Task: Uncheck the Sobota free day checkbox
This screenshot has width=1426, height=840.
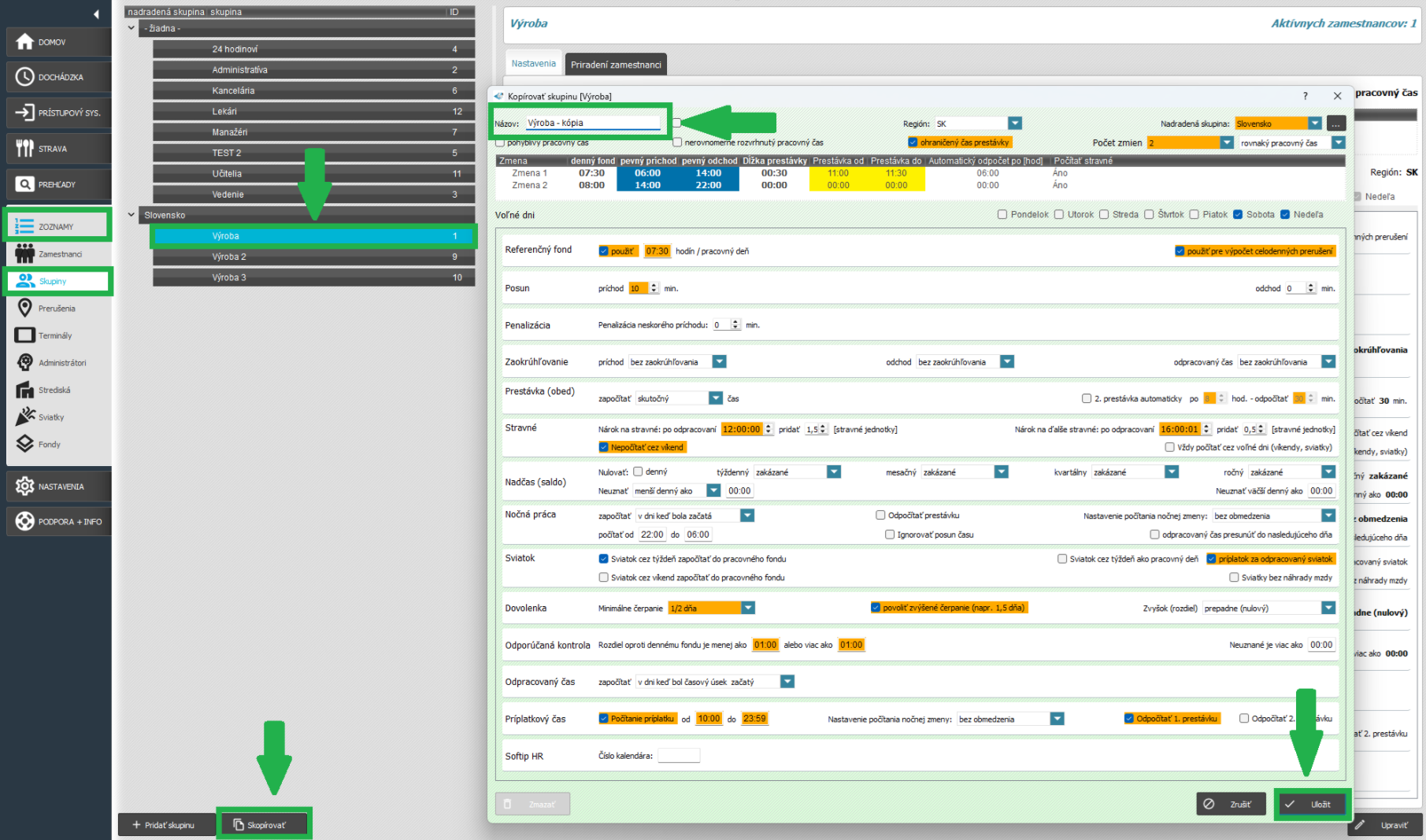Action: 1238,214
